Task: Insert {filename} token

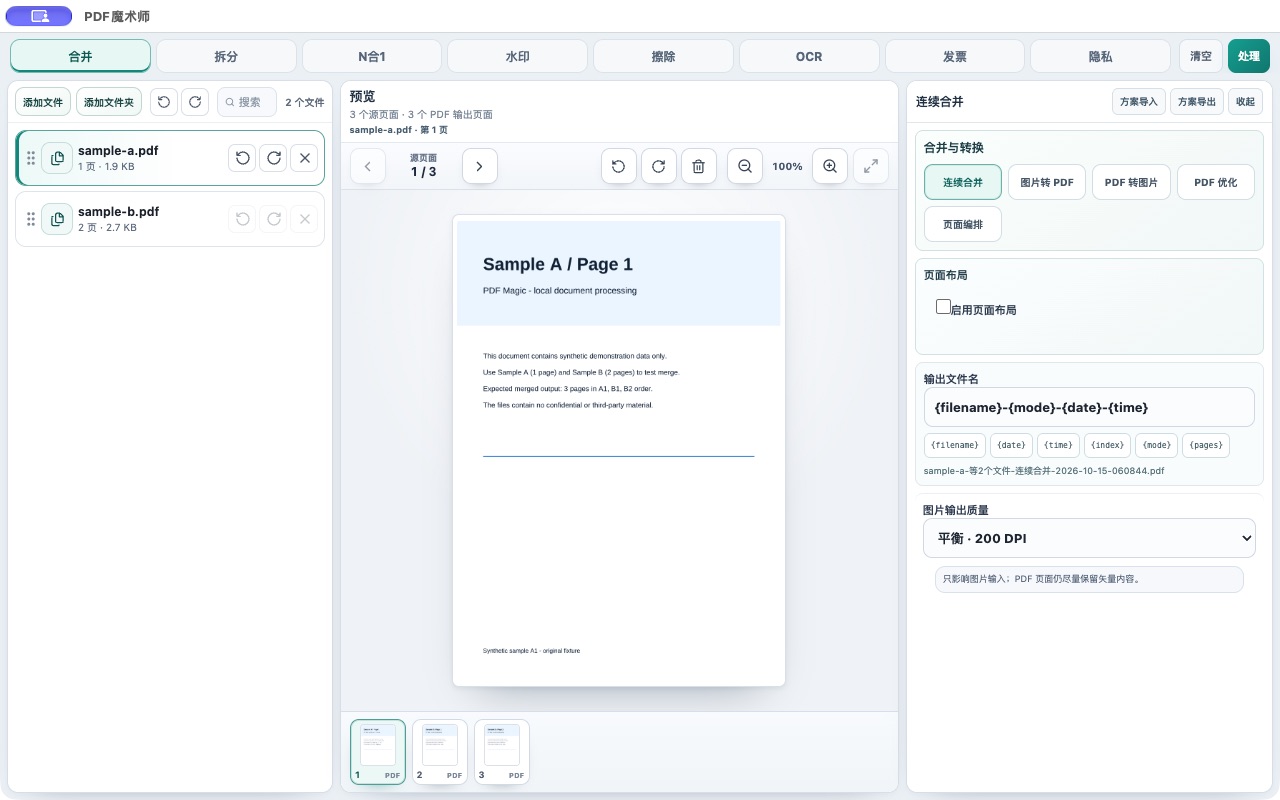Action: click(955, 445)
